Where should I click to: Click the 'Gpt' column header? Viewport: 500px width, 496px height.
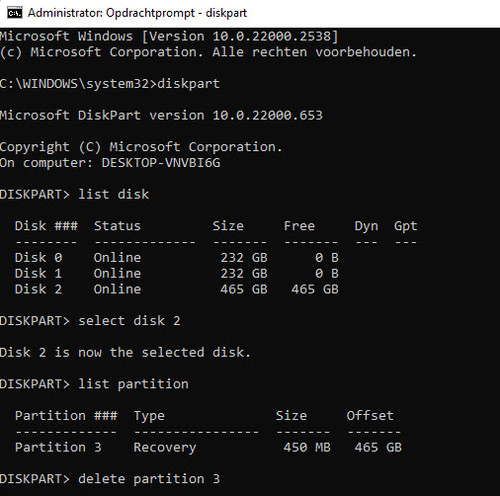click(x=405, y=226)
